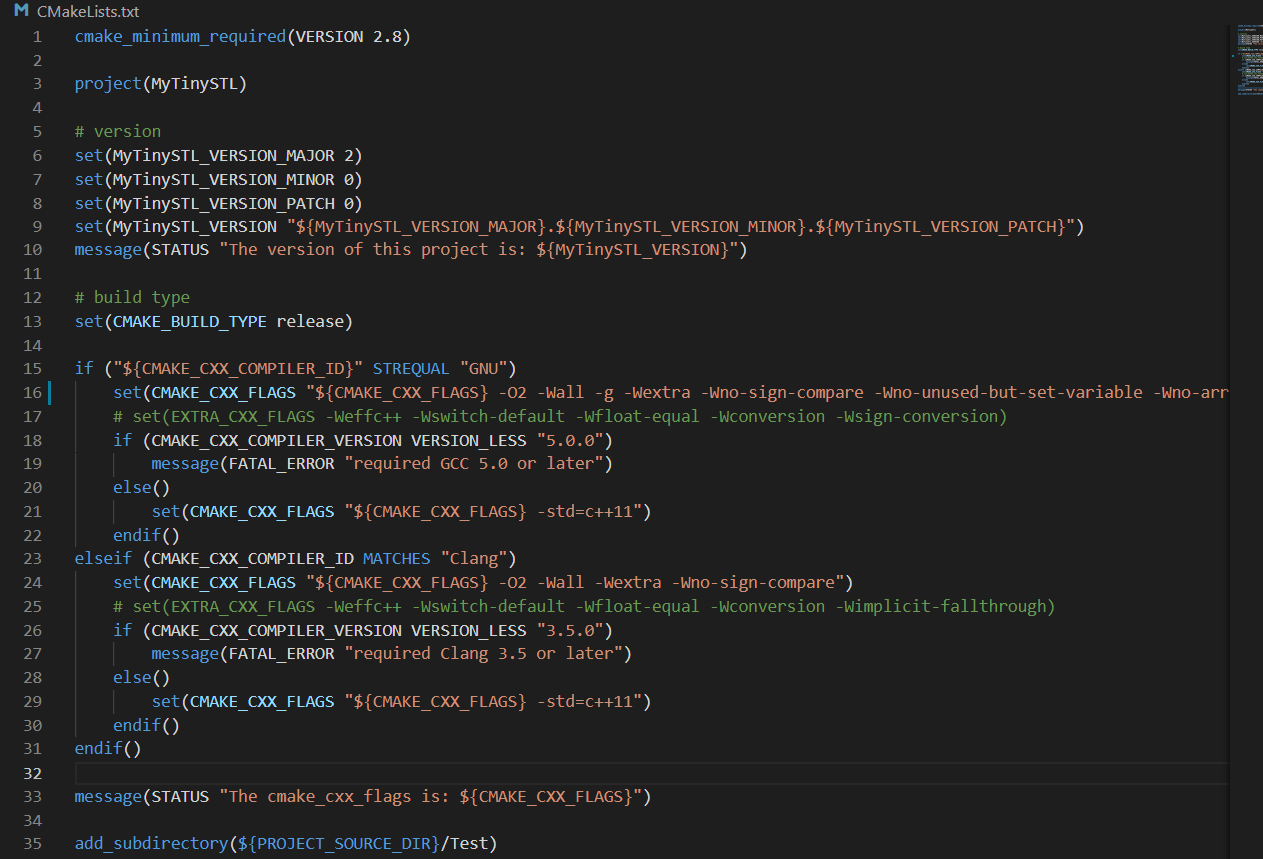Click the -std=c++11 flag on line 29
The image size is (1263, 859).
[588, 702]
